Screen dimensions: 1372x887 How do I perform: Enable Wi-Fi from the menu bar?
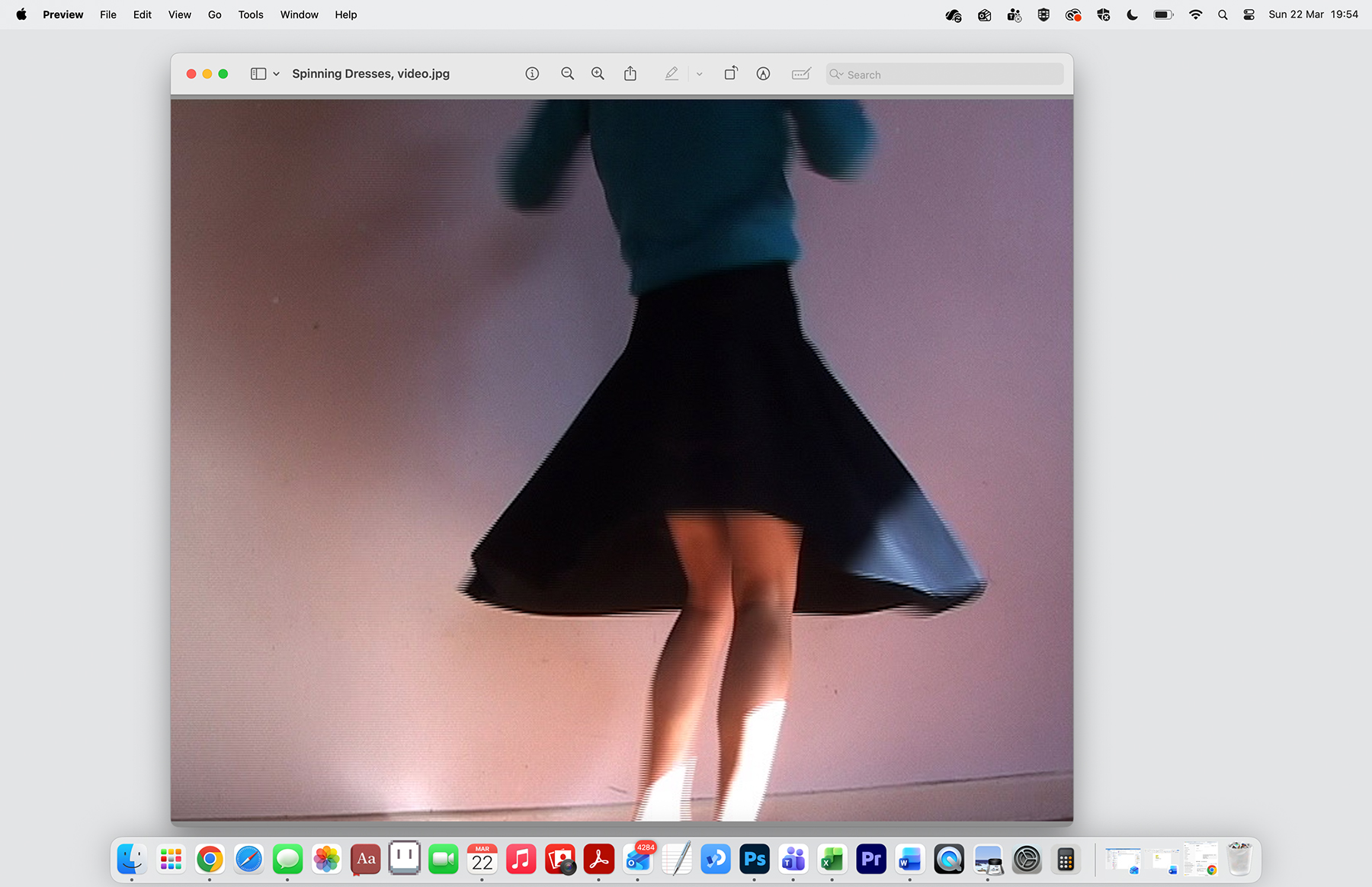(1195, 14)
